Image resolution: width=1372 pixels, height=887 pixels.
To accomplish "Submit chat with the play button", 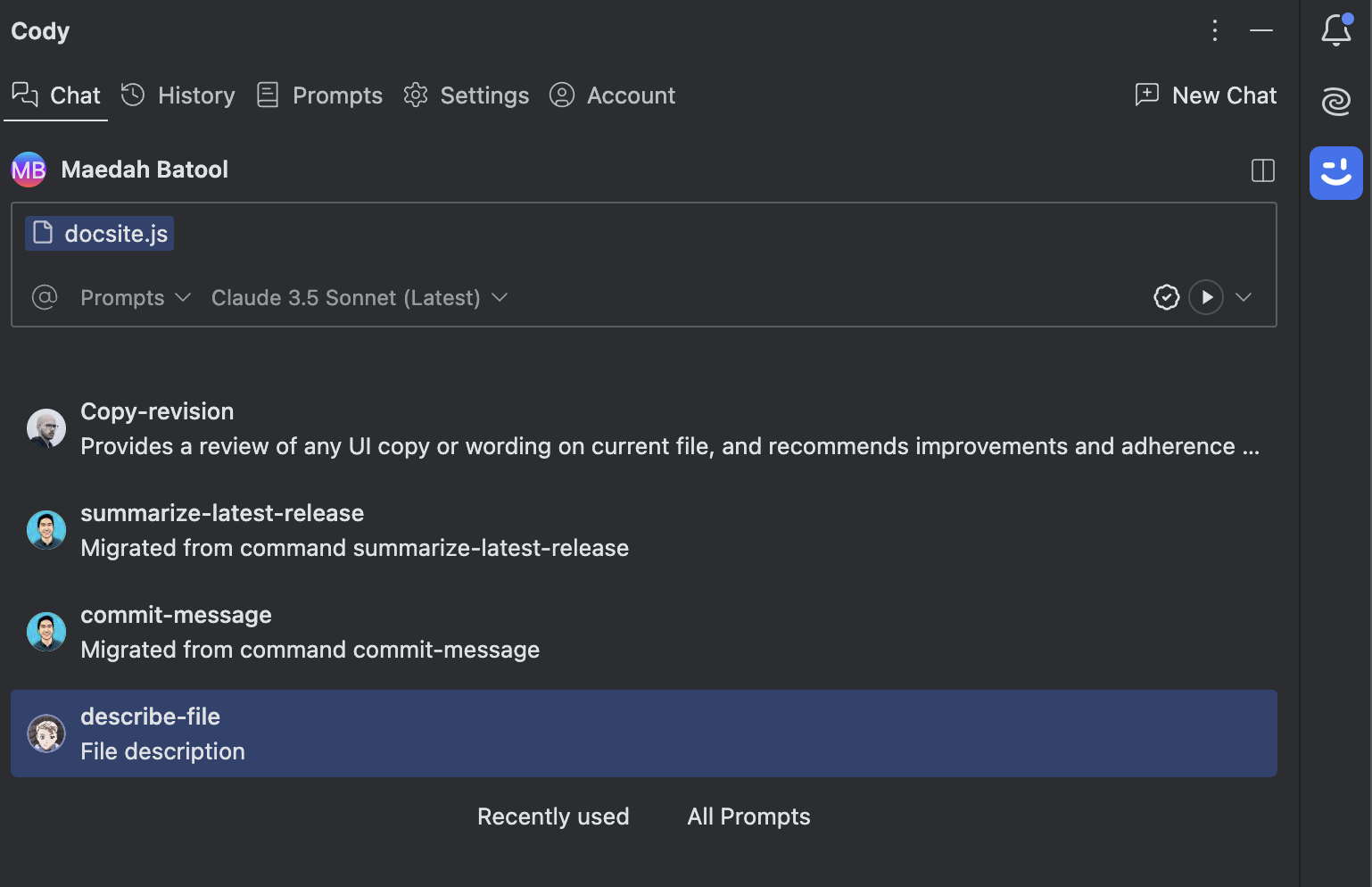I will pos(1206,297).
